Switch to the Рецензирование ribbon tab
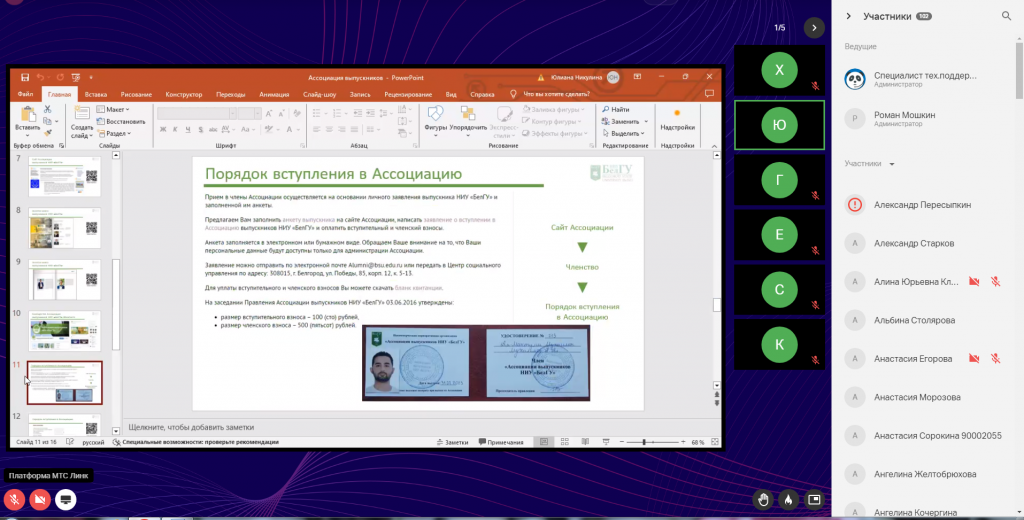This screenshot has width=1024, height=520. [x=408, y=94]
